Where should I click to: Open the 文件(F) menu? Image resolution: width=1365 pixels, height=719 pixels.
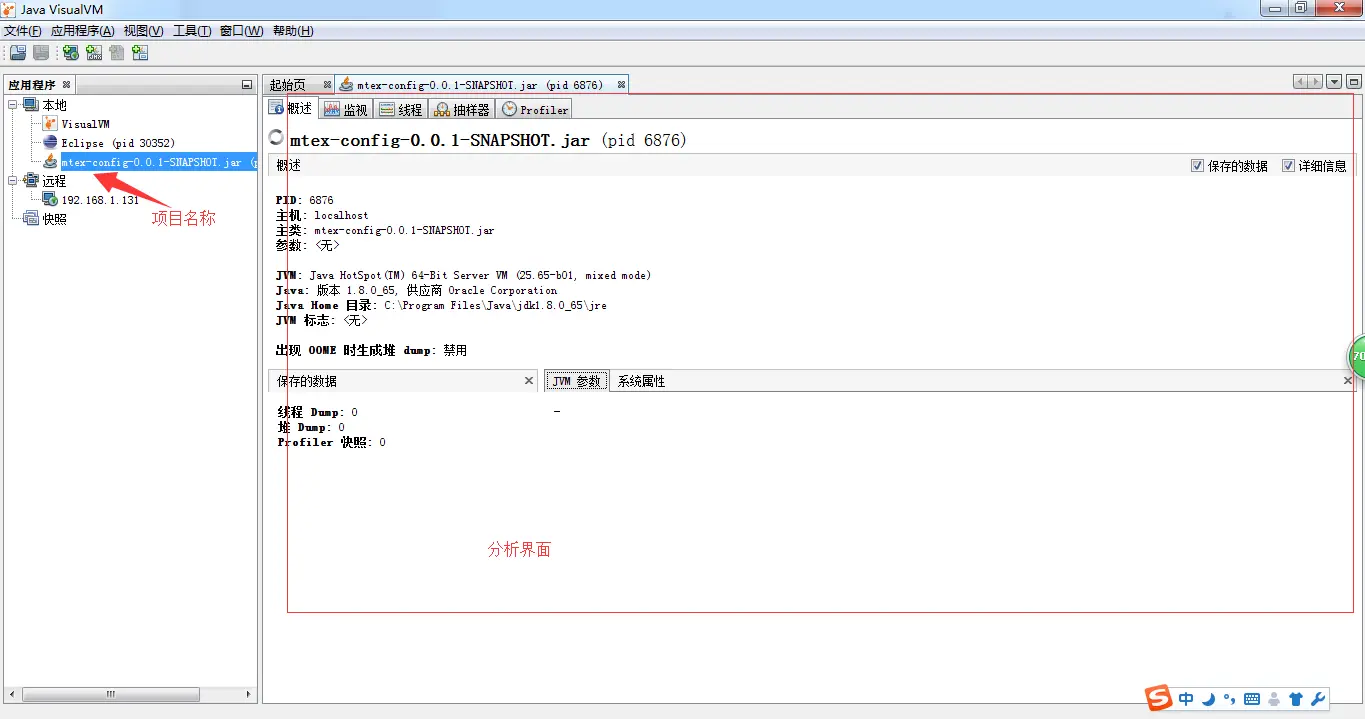pyautogui.click(x=23, y=31)
